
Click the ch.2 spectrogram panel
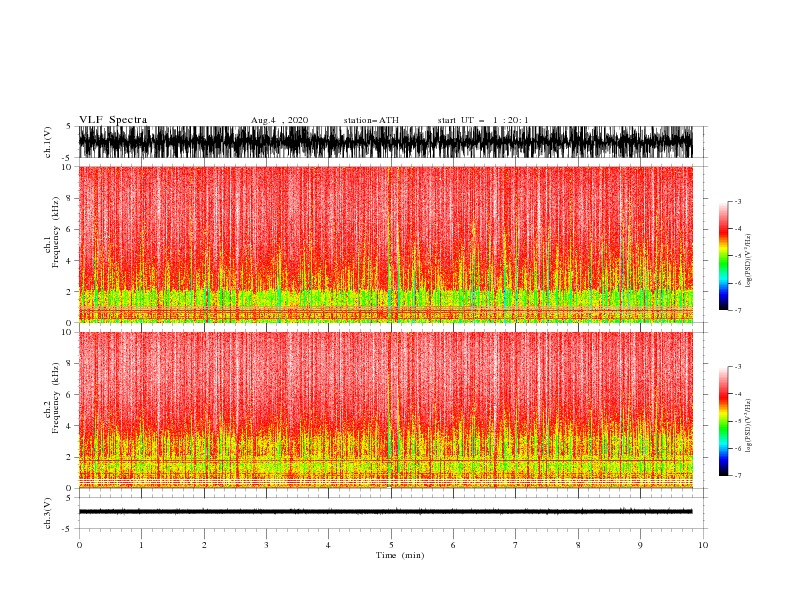(x=385, y=410)
